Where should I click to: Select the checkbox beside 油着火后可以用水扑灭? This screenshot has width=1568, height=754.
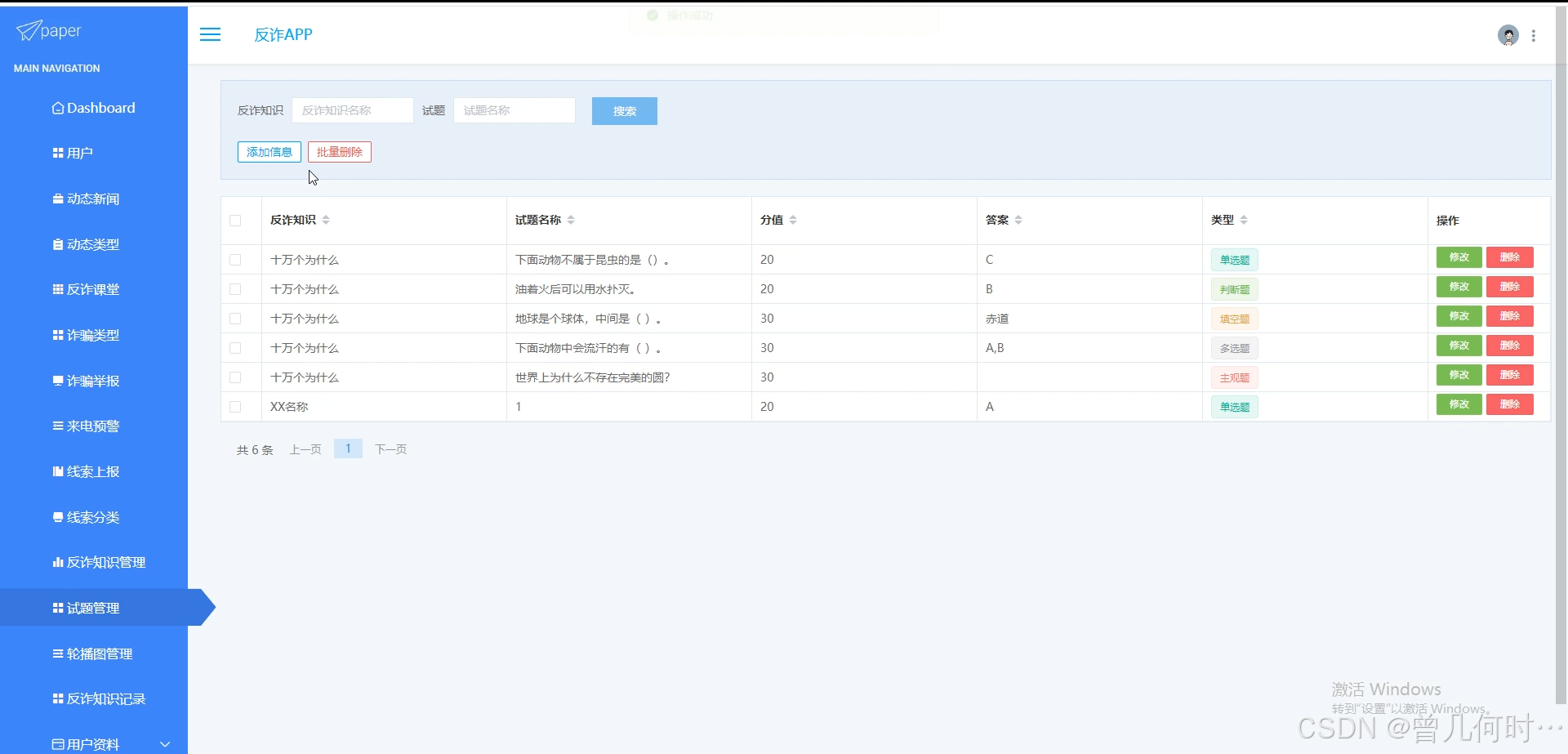coord(236,289)
